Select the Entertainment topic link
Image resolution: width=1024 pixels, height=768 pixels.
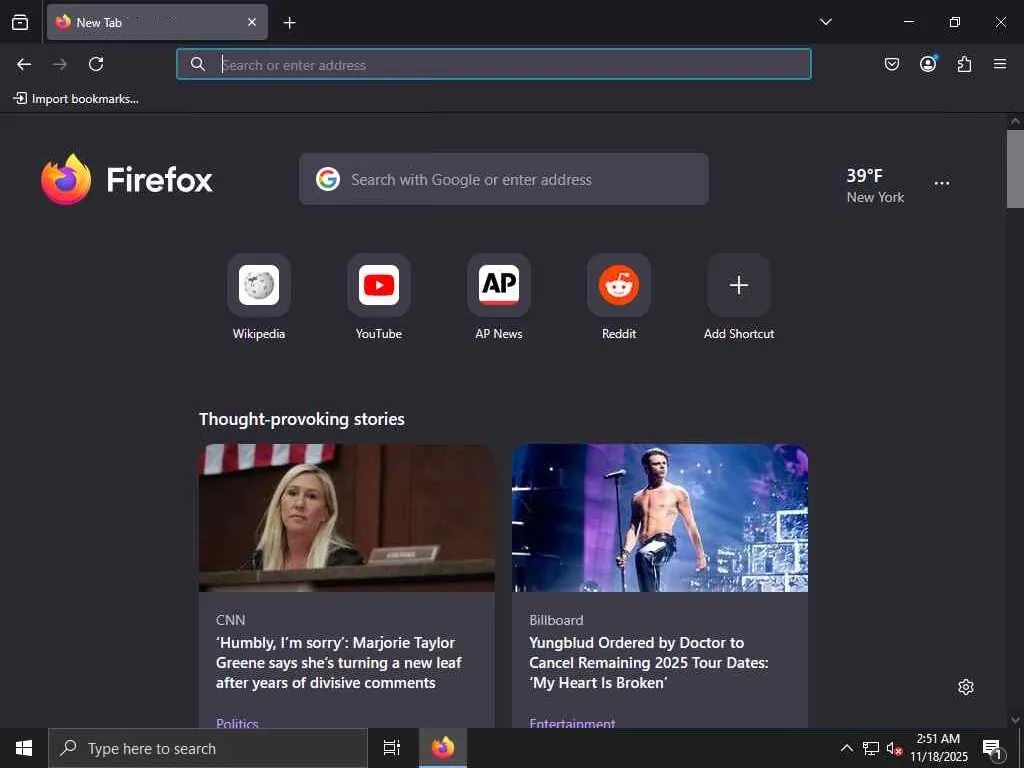[x=572, y=722]
